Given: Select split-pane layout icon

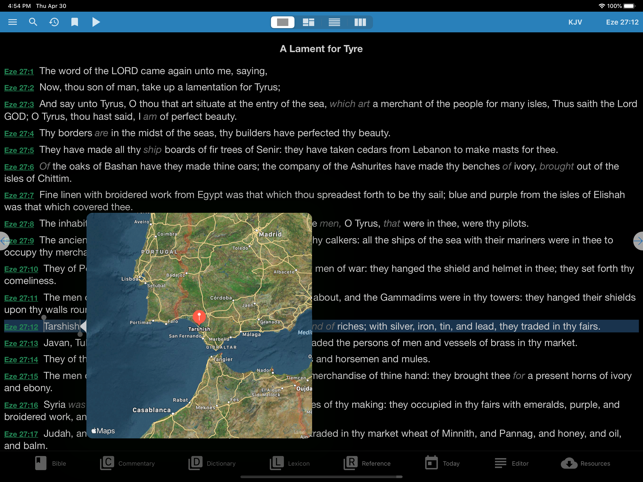Looking at the screenshot, I should [x=308, y=22].
